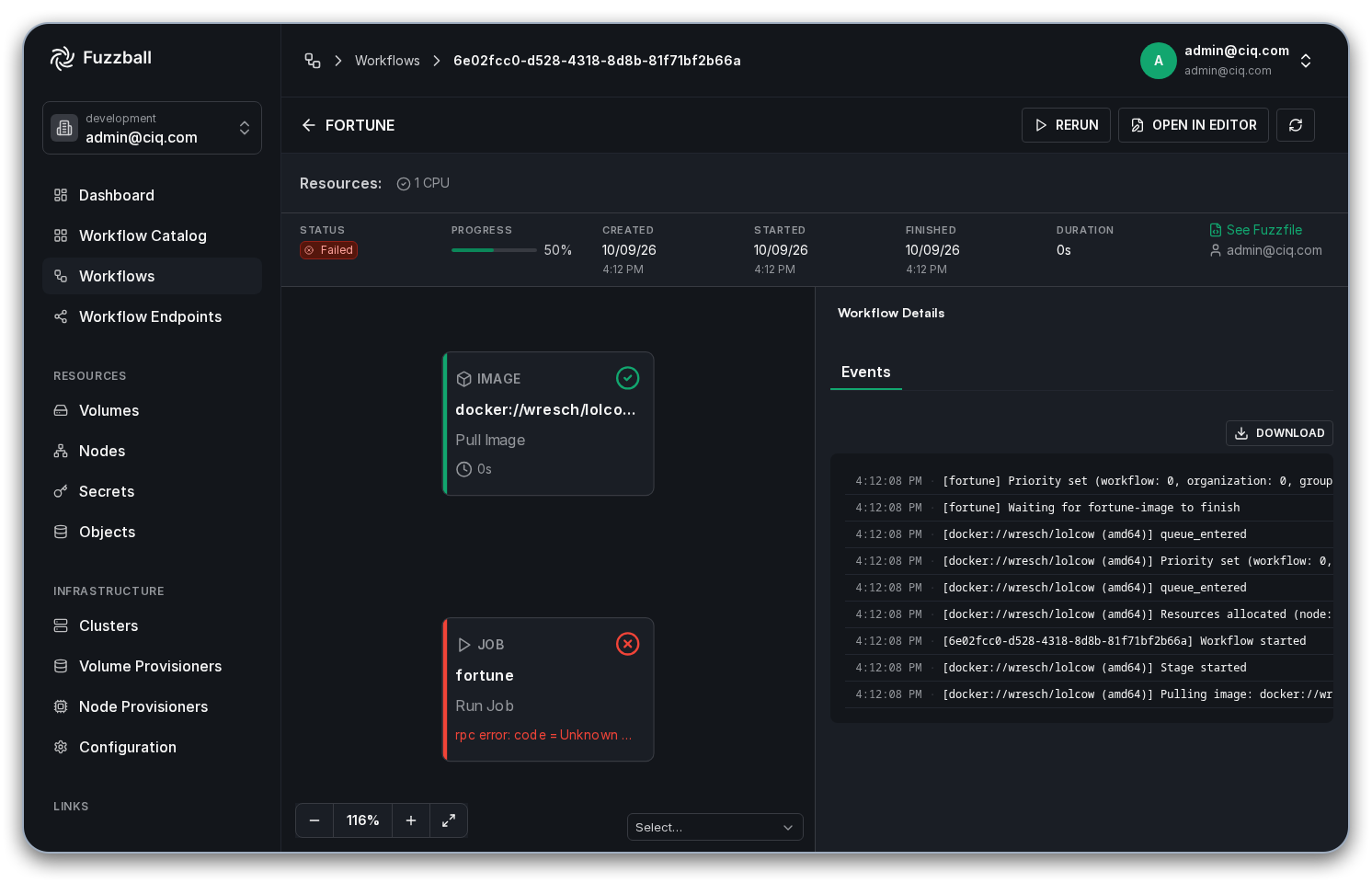Click the admin avatar circle
The image size is (1372, 883).
click(1159, 61)
